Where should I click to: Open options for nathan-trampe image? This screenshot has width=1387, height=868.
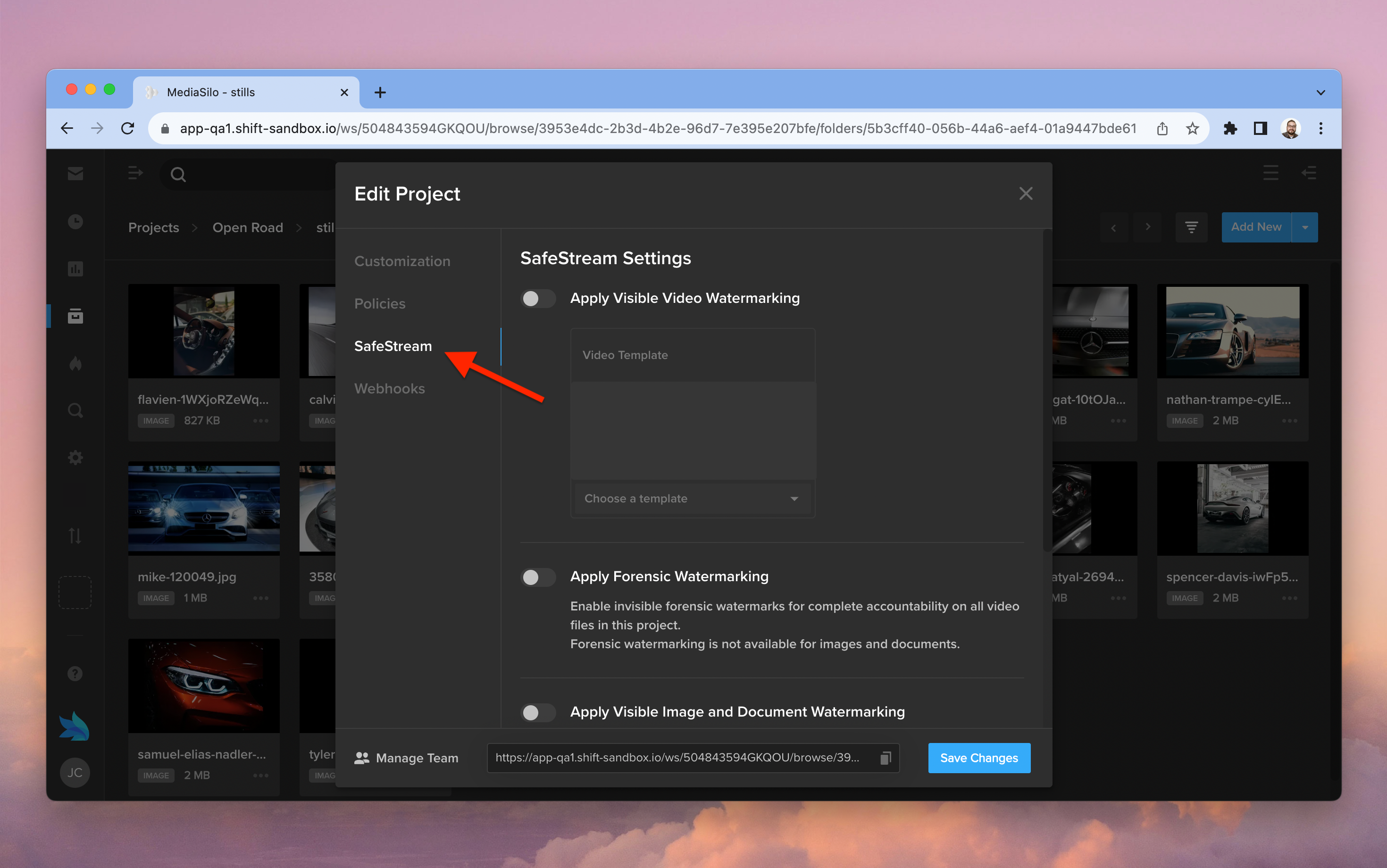(1290, 421)
